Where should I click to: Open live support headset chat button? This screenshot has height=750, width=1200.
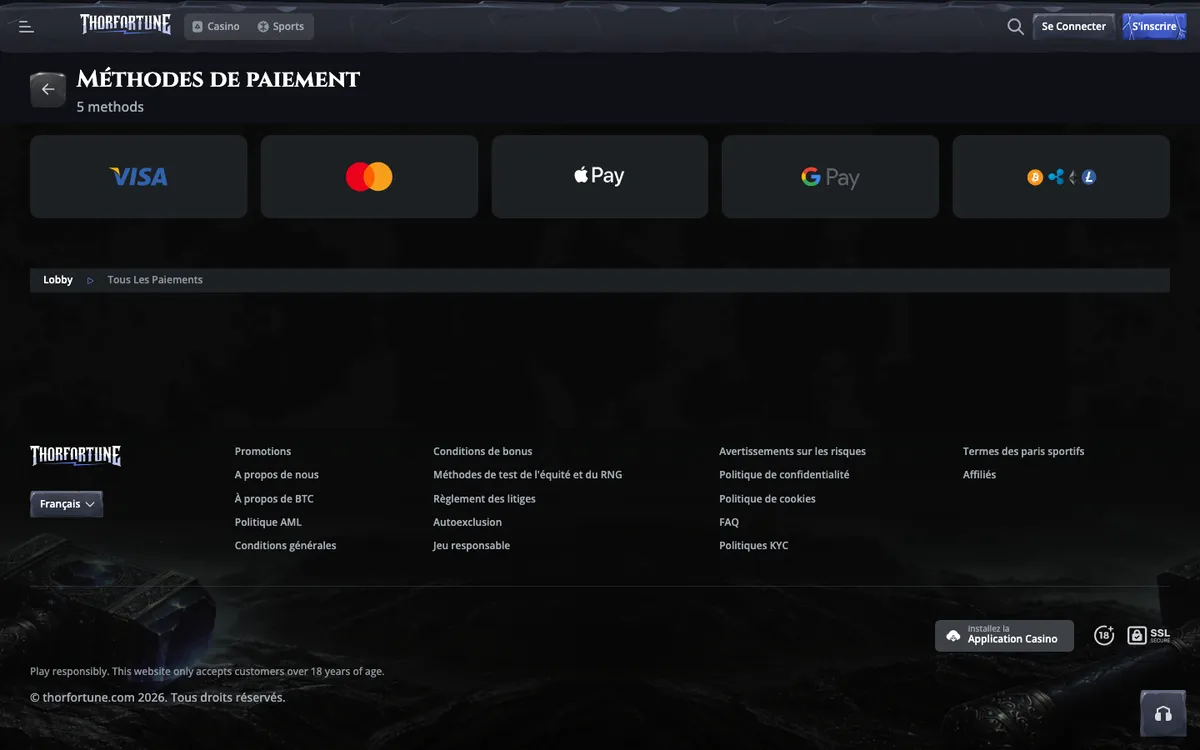[x=1163, y=713]
